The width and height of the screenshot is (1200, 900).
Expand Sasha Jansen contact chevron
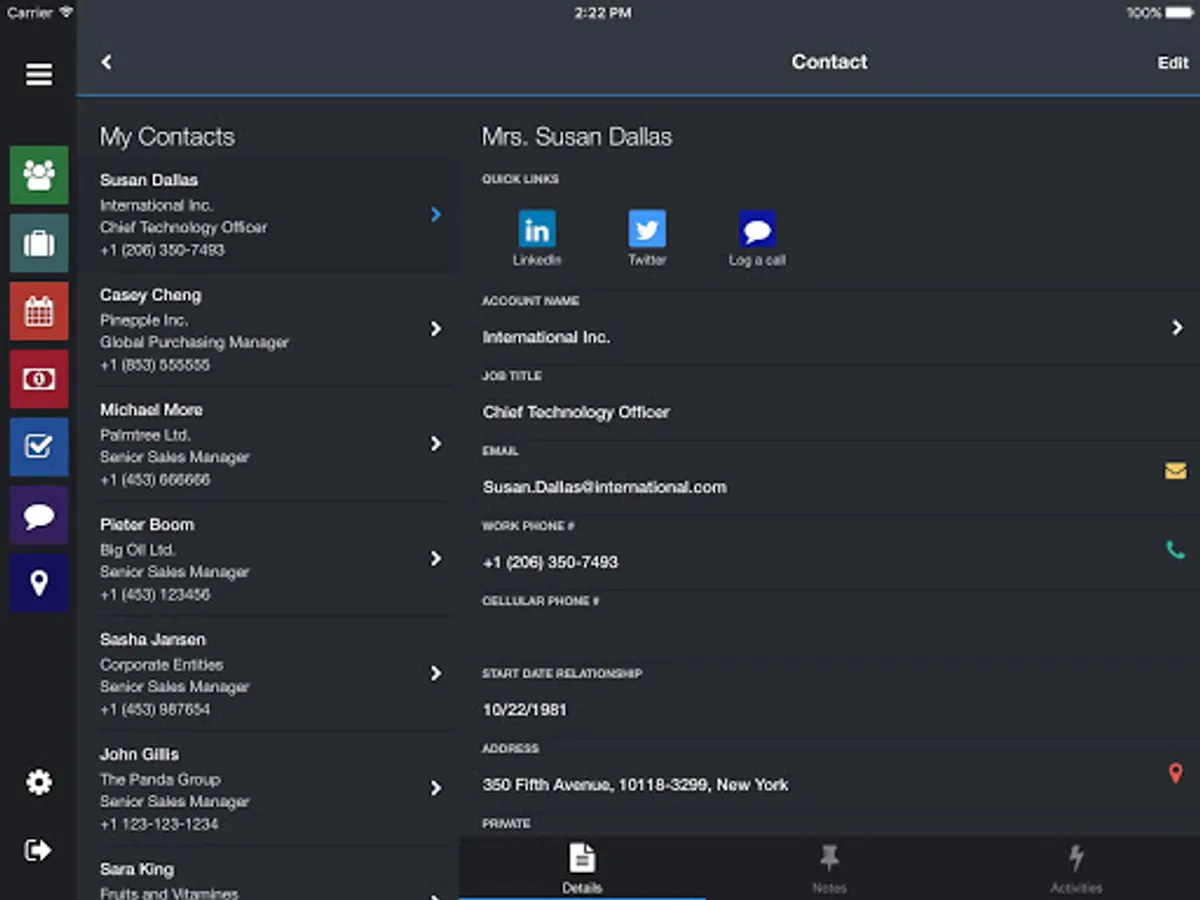tap(436, 673)
